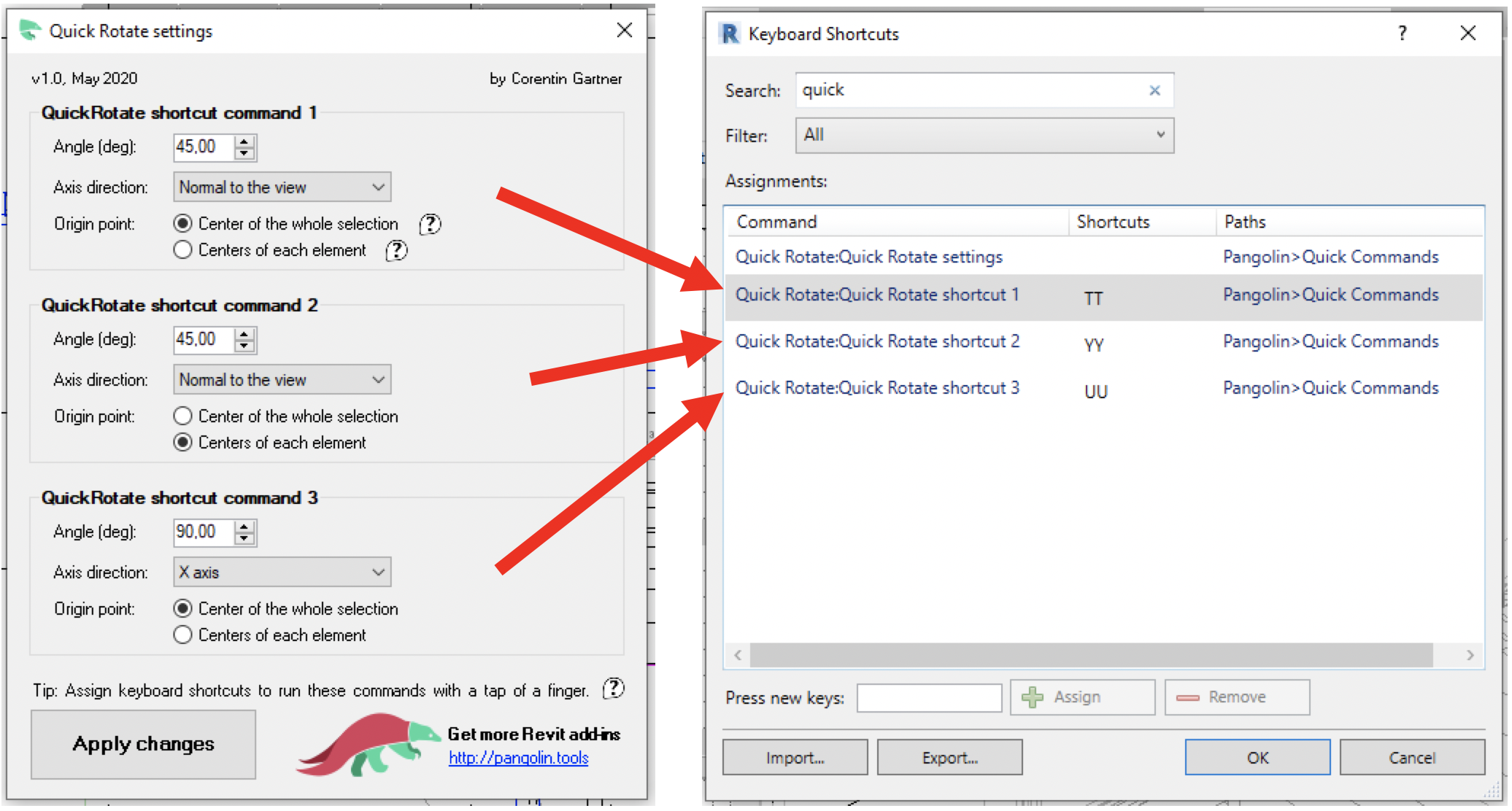Select Quick Rotate settings command row
The width and height of the screenshot is (1512, 811).
[x=868, y=257]
